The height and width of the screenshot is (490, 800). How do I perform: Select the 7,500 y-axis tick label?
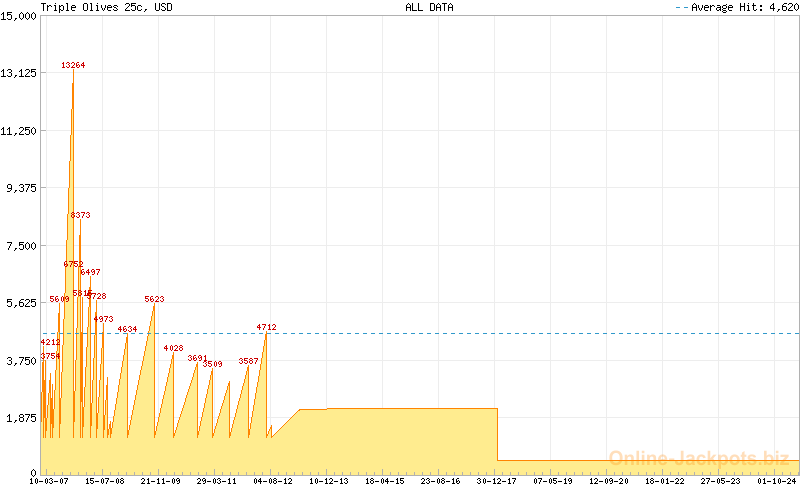(23, 246)
